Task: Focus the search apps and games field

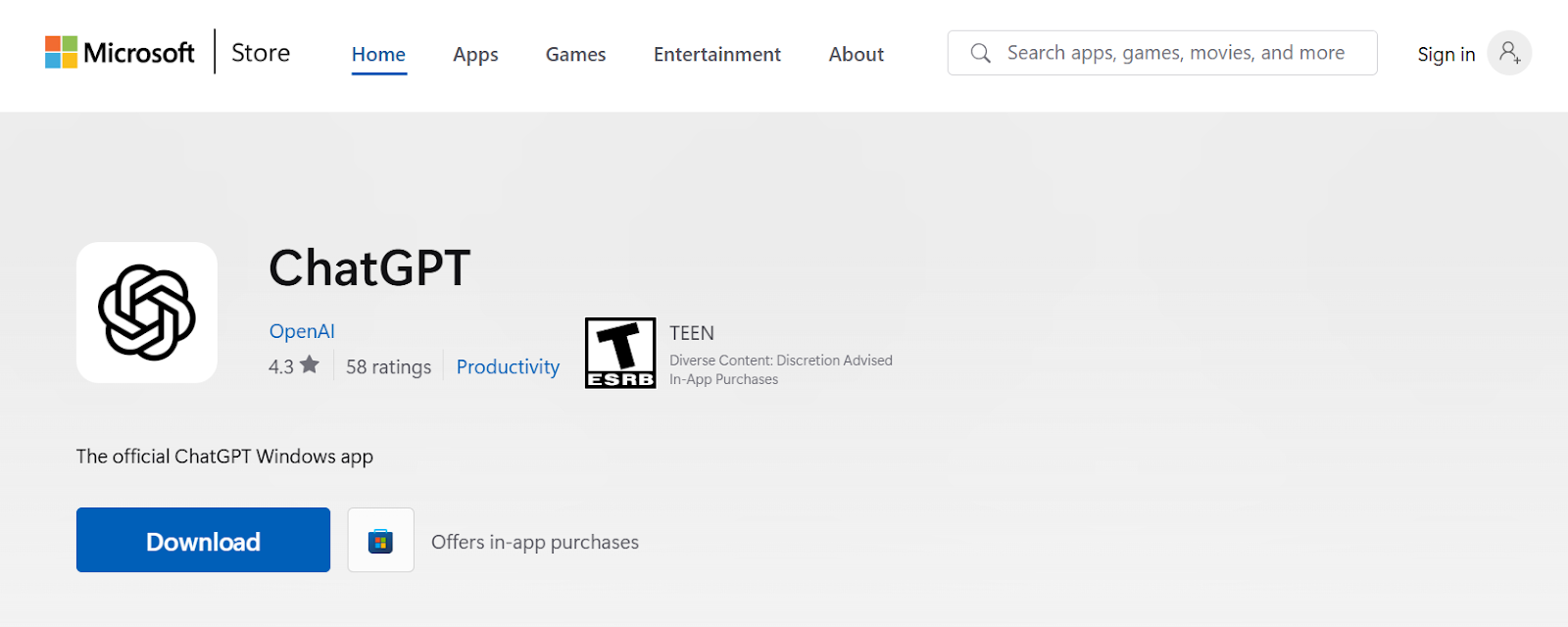Action: [1176, 53]
